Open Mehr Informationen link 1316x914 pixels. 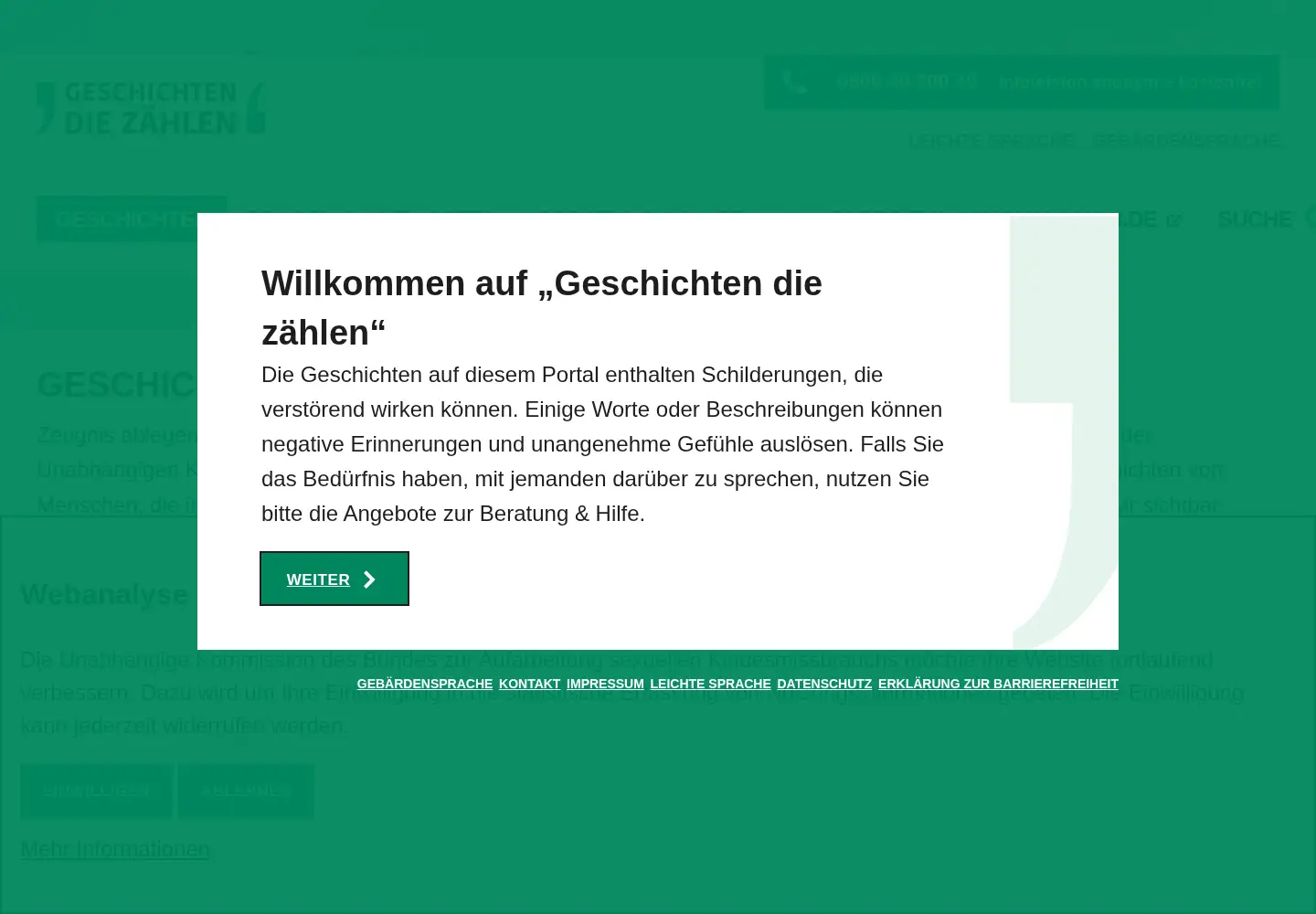115,849
